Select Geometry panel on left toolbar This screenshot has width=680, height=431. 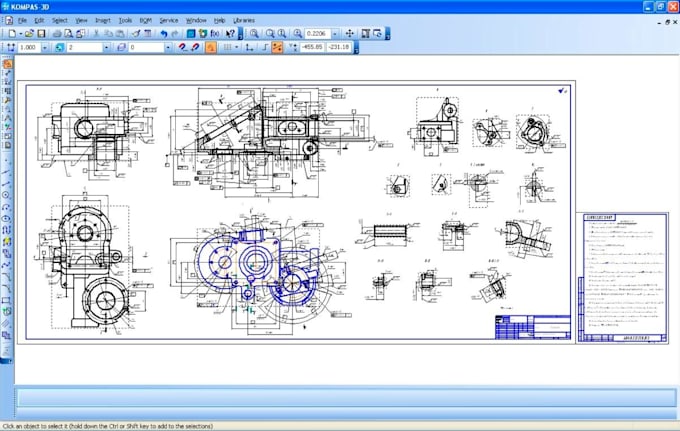(7, 64)
